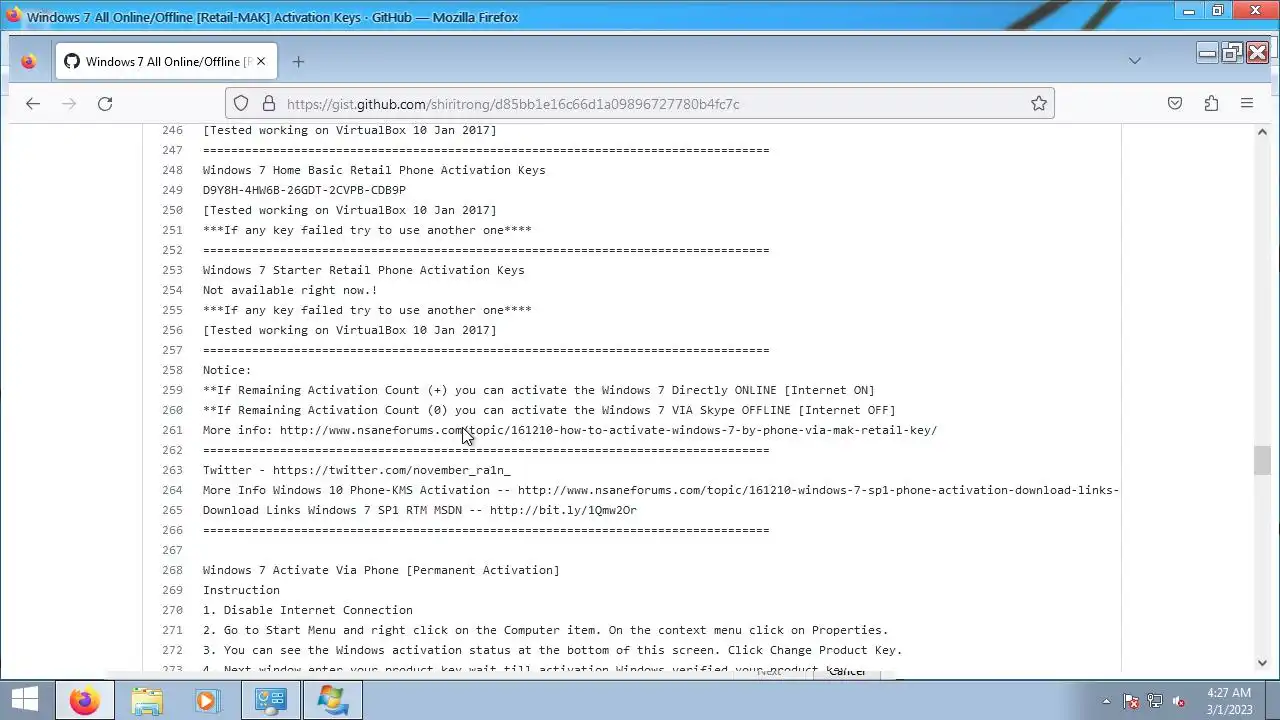Open the Windows flag taskbar application
The width and height of the screenshot is (1280, 720).
[x=332, y=700]
